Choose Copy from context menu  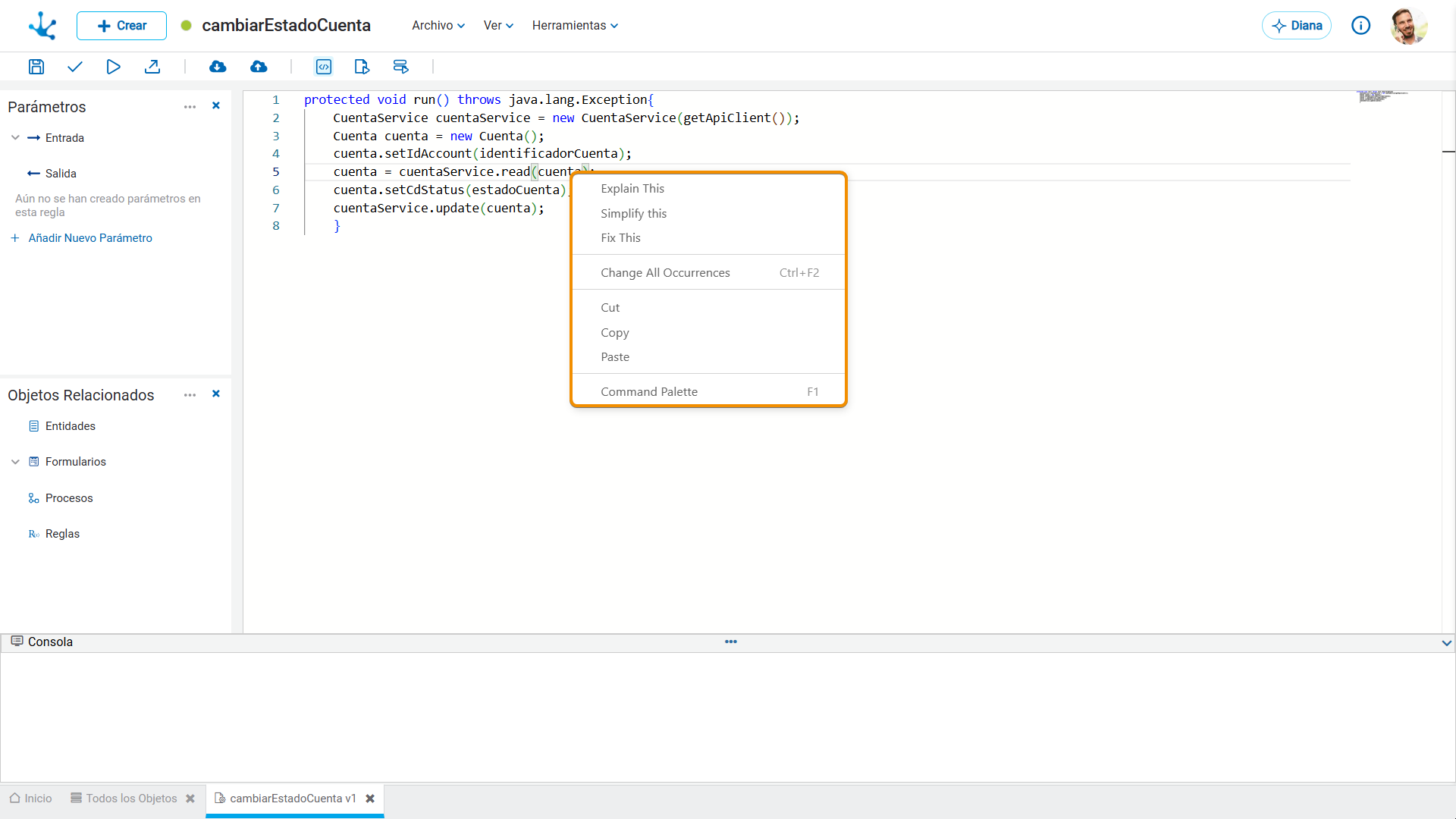click(708, 333)
